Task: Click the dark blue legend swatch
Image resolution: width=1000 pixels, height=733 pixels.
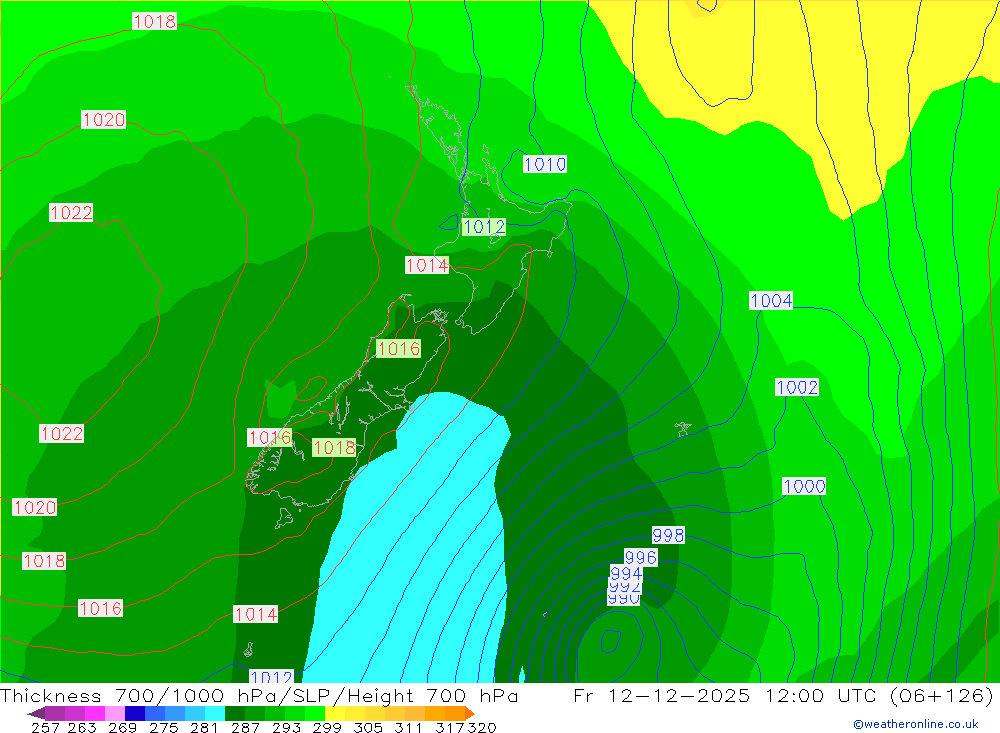Action: pyautogui.click(x=135, y=713)
